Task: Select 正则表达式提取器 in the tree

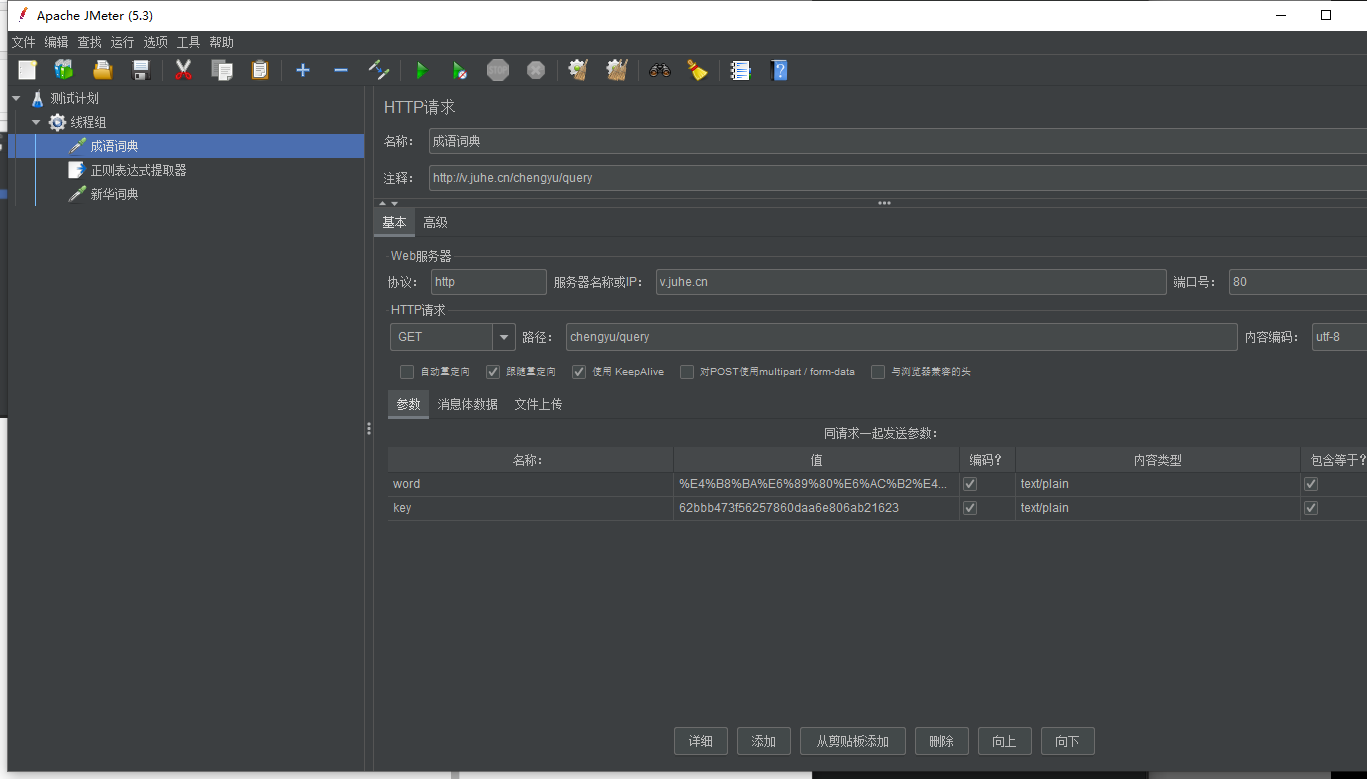Action: [138, 170]
